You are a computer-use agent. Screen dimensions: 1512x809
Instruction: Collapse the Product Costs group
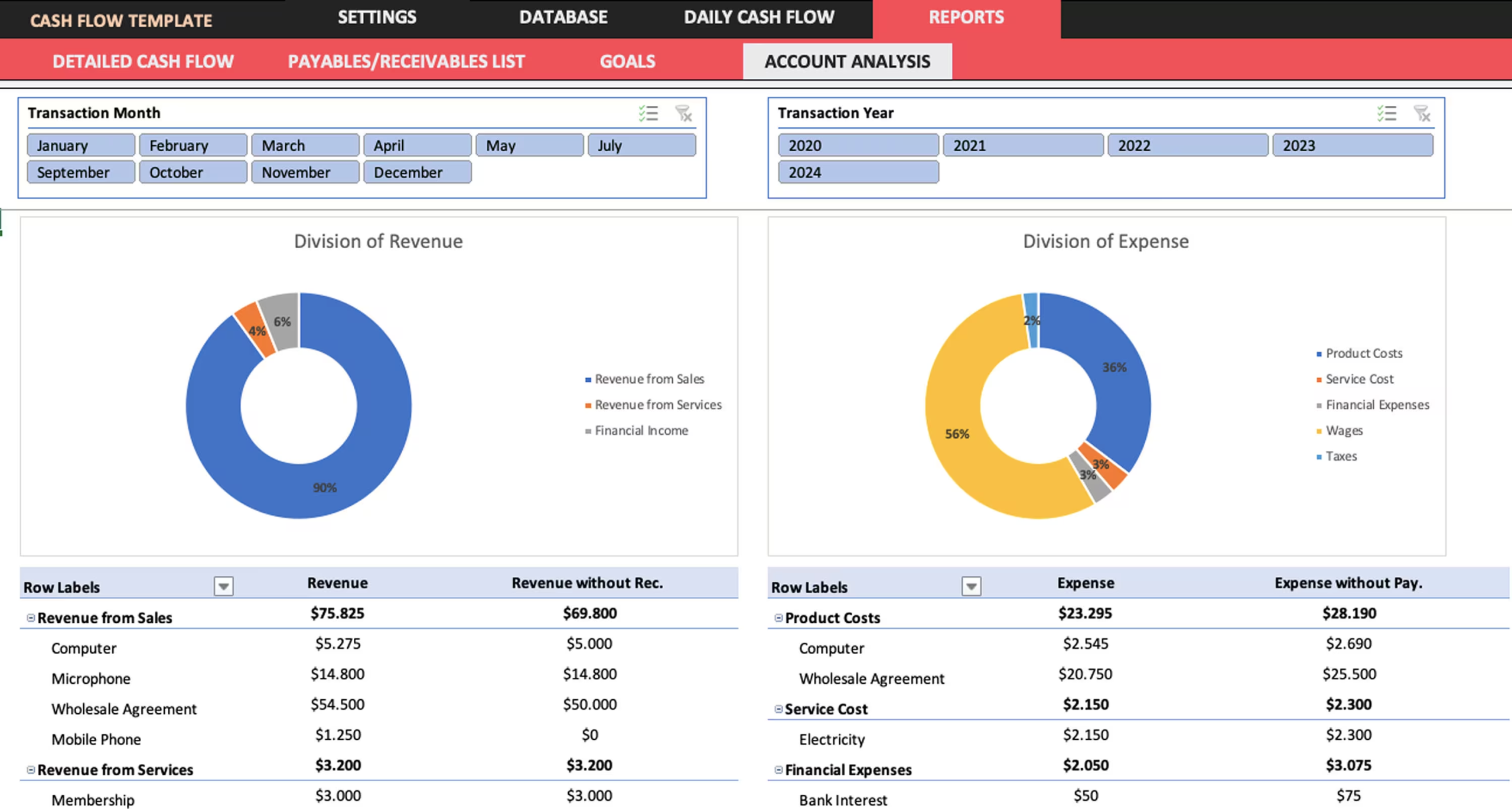(778, 618)
